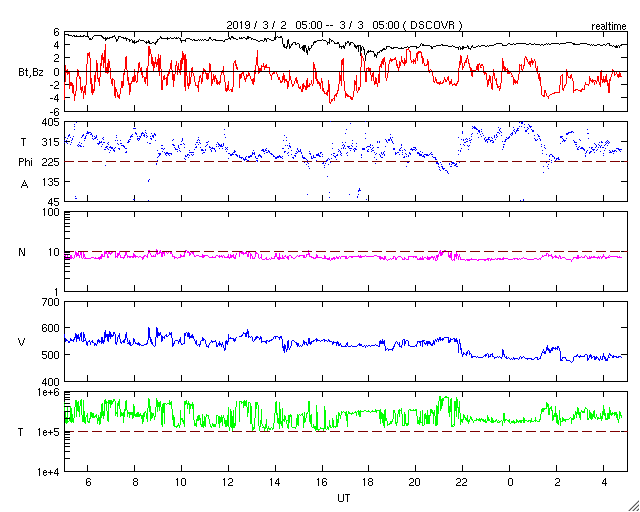640x512 pixels.
Task: Click the window resize grip in the corner
Action: pyautogui.click(x=634, y=506)
